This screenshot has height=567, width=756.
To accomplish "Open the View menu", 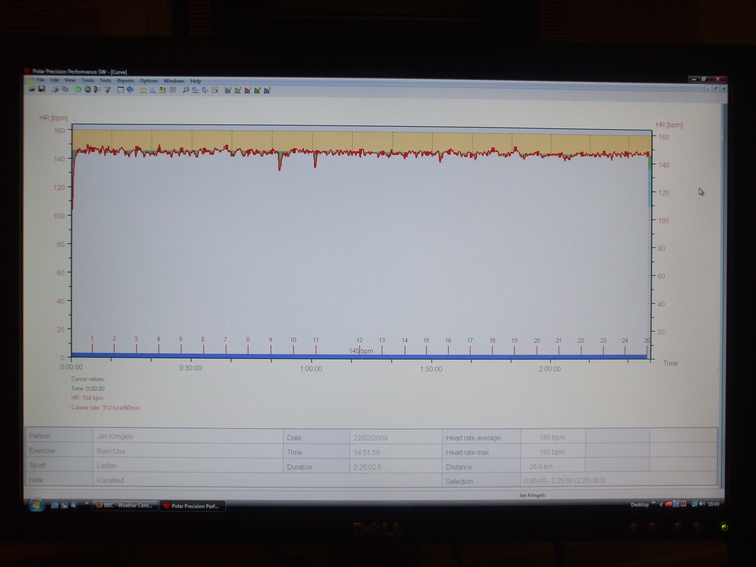I will (70, 80).
